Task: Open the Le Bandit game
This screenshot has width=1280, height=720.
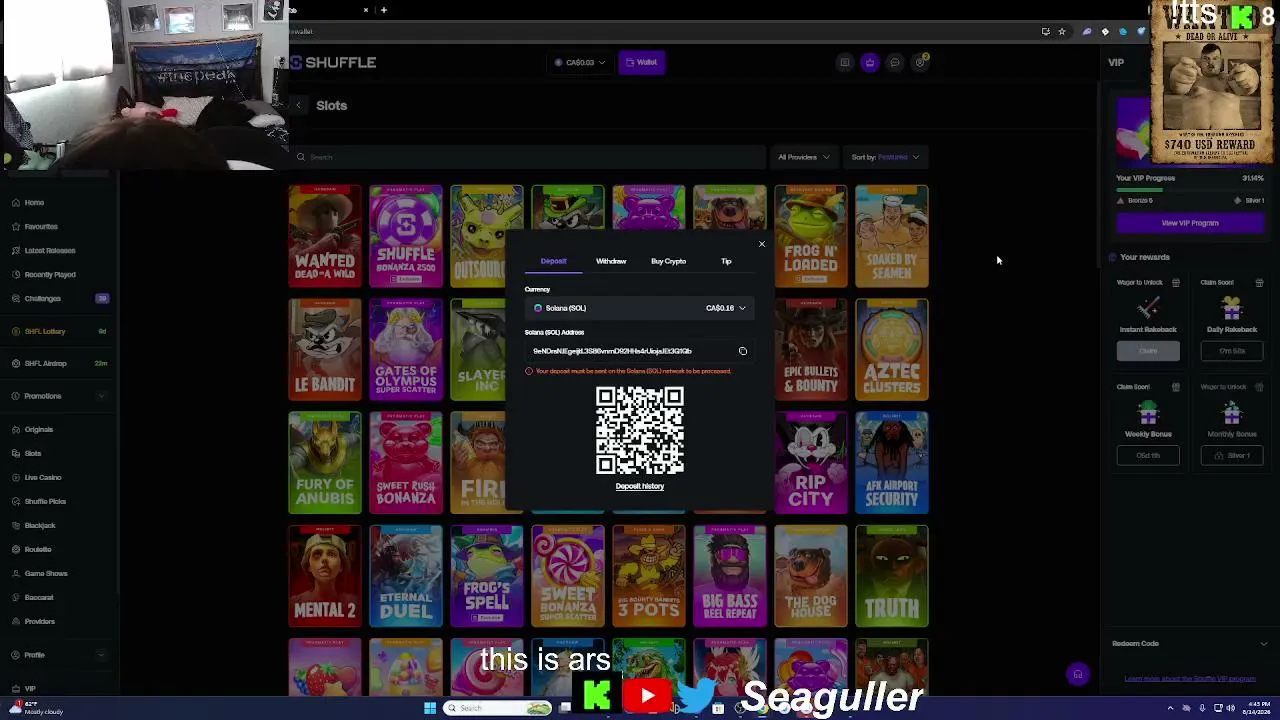Action: coord(325,350)
